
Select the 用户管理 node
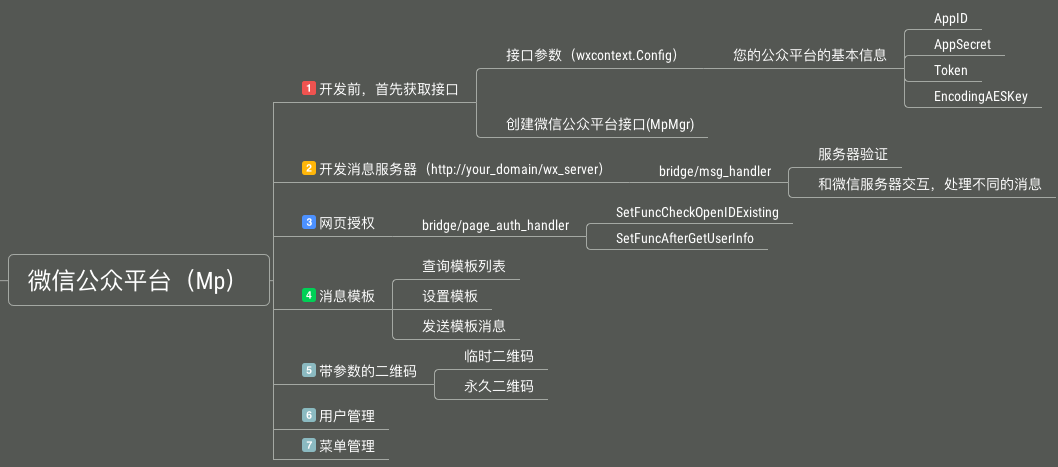[347, 416]
